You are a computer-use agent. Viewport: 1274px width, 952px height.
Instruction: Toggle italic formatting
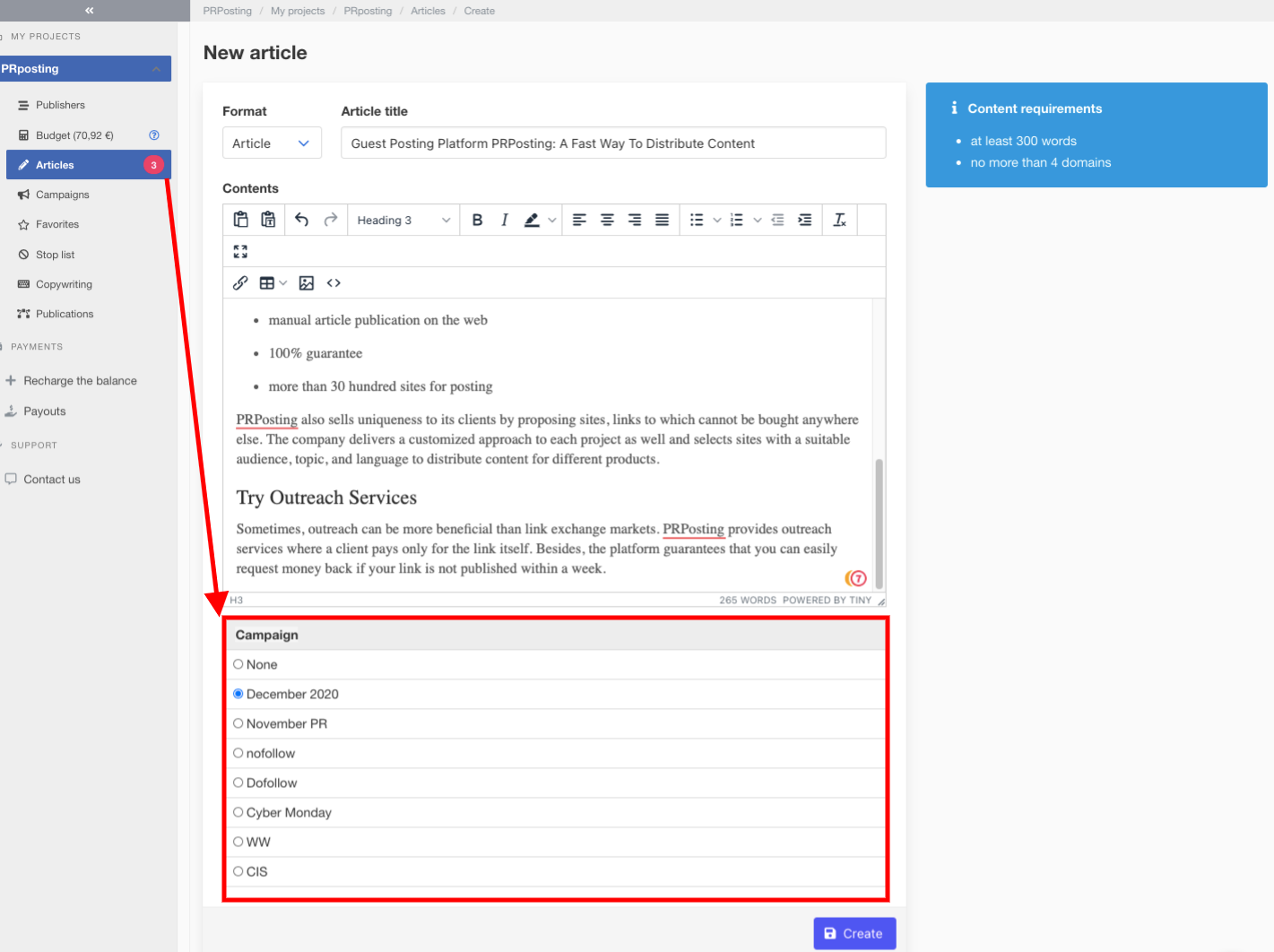tap(505, 220)
